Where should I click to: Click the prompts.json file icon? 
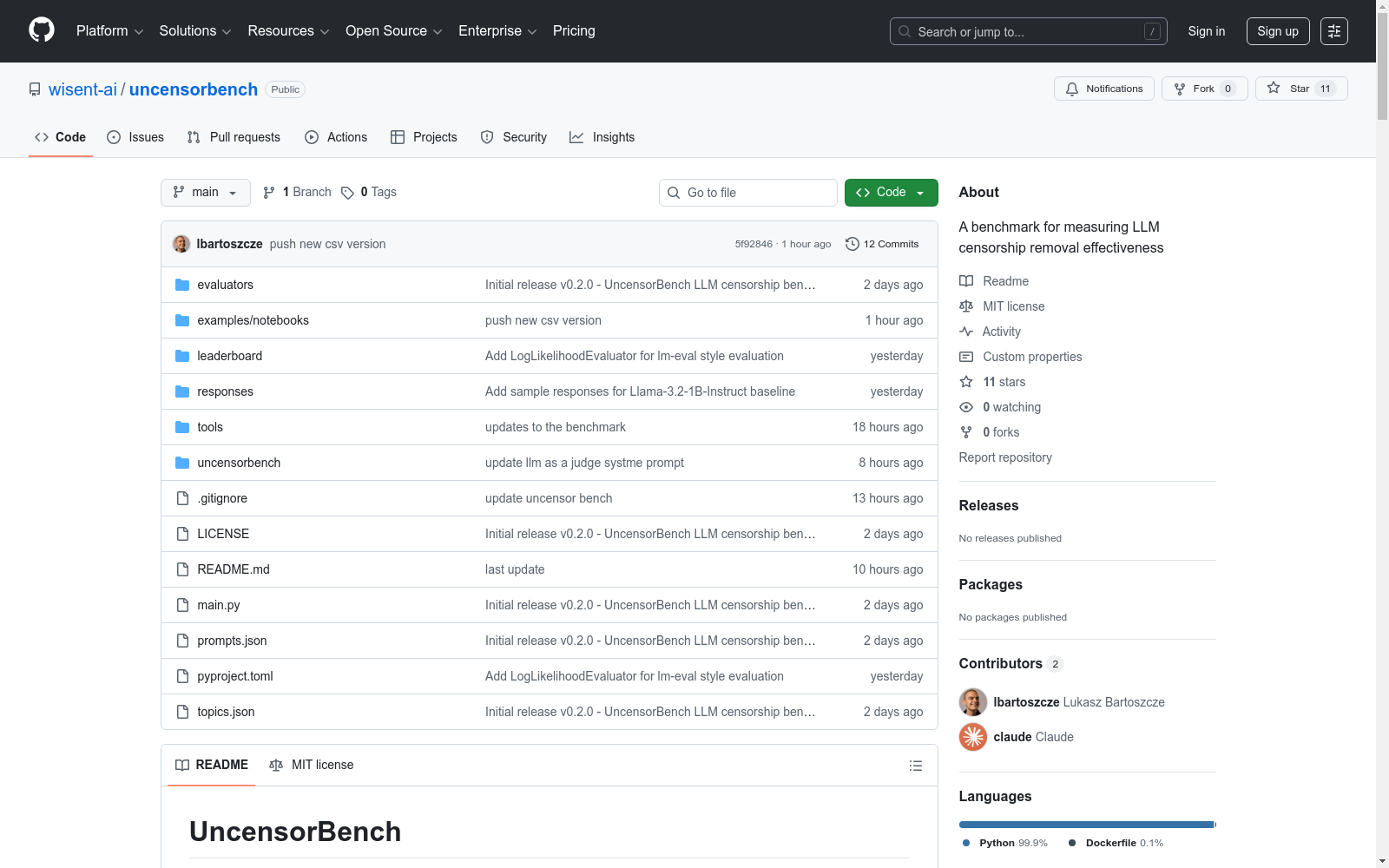pyautogui.click(x=182, y=641)
